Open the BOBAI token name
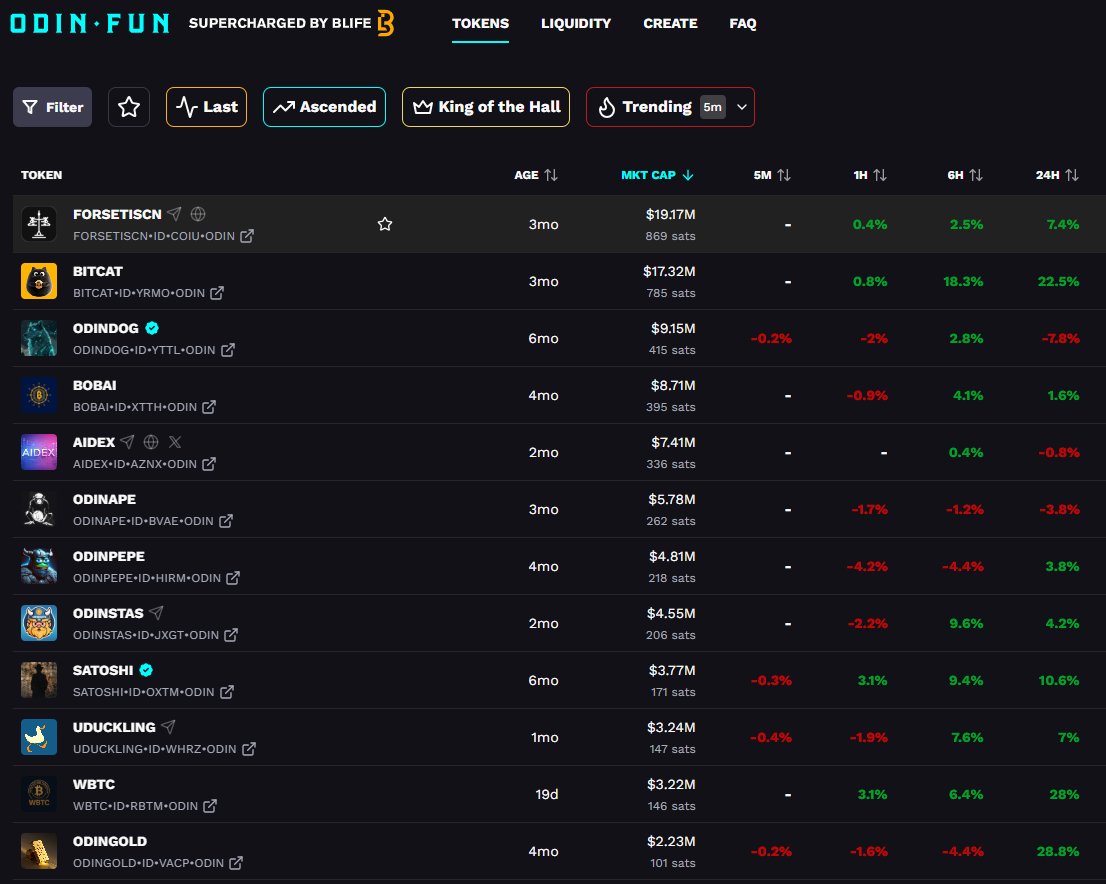This screenshot has height=884, width=1106. pos(95,385)
